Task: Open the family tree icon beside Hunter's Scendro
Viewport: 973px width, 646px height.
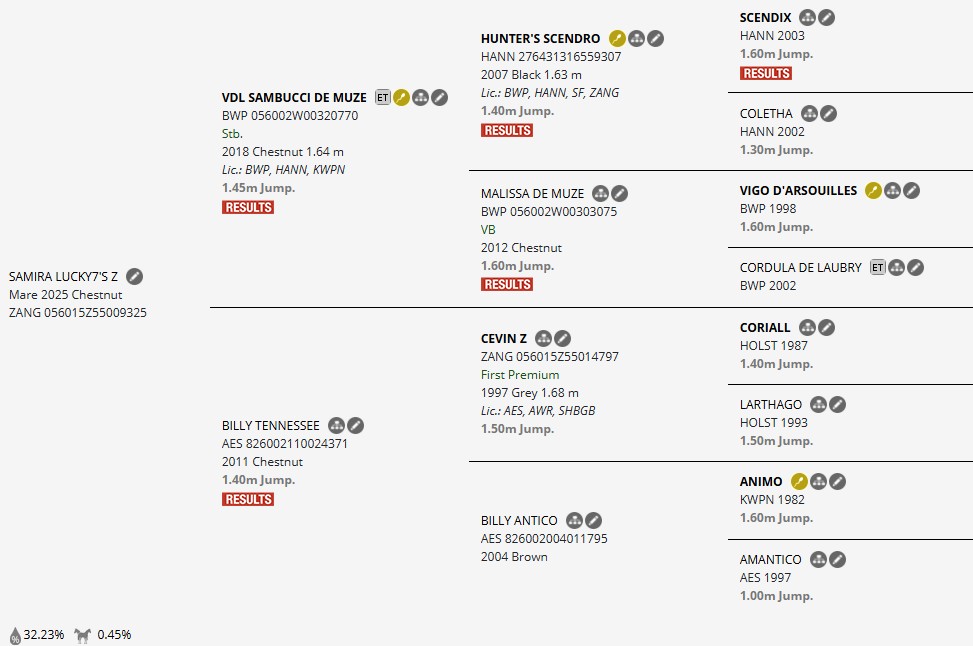Action: [636, 39]
